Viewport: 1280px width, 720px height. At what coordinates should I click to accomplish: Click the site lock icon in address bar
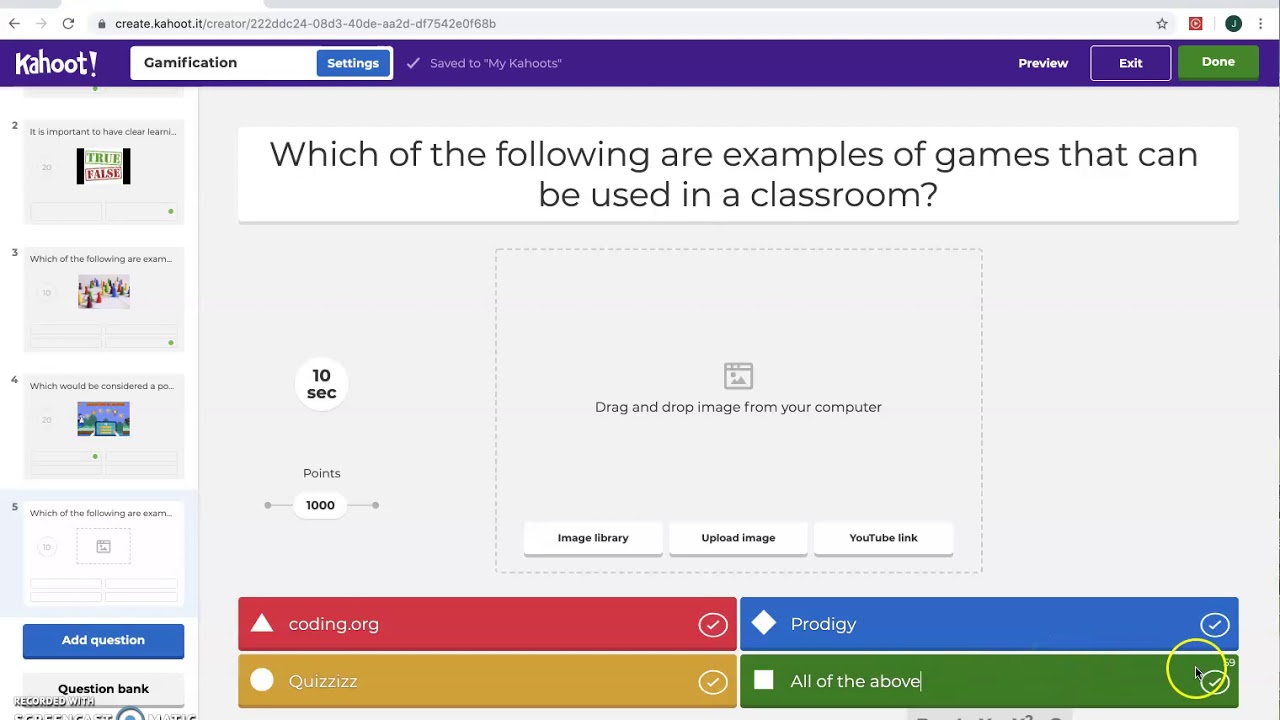click(102, 23)
